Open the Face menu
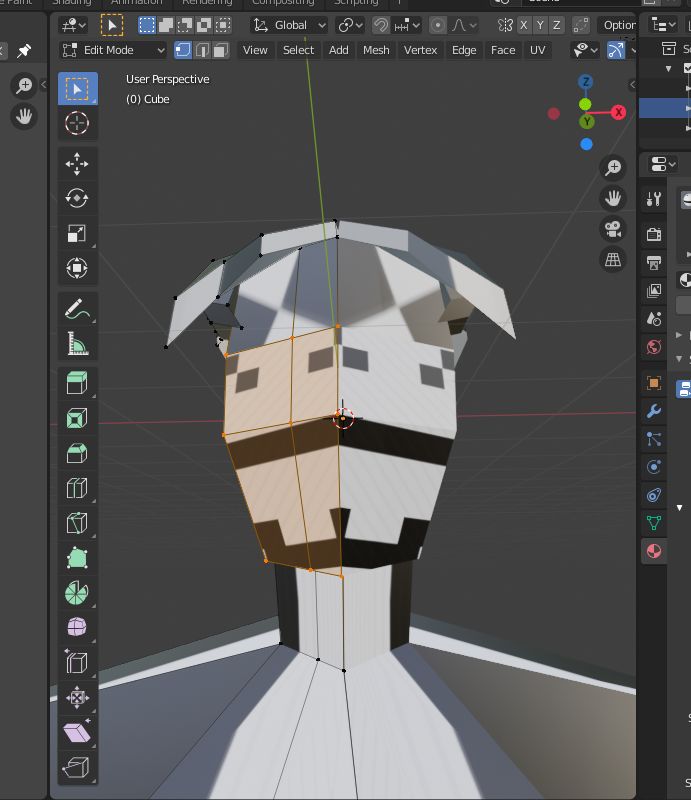 pyautogui.click(x=503, y=50)
